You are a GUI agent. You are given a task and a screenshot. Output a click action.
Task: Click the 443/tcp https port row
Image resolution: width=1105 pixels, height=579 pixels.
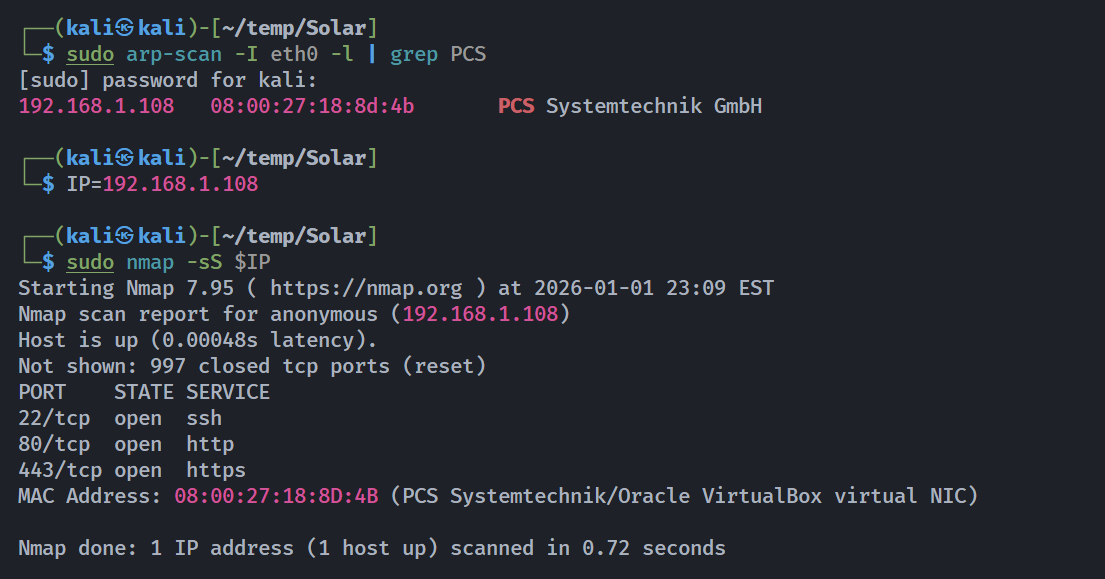click(132, 470)
